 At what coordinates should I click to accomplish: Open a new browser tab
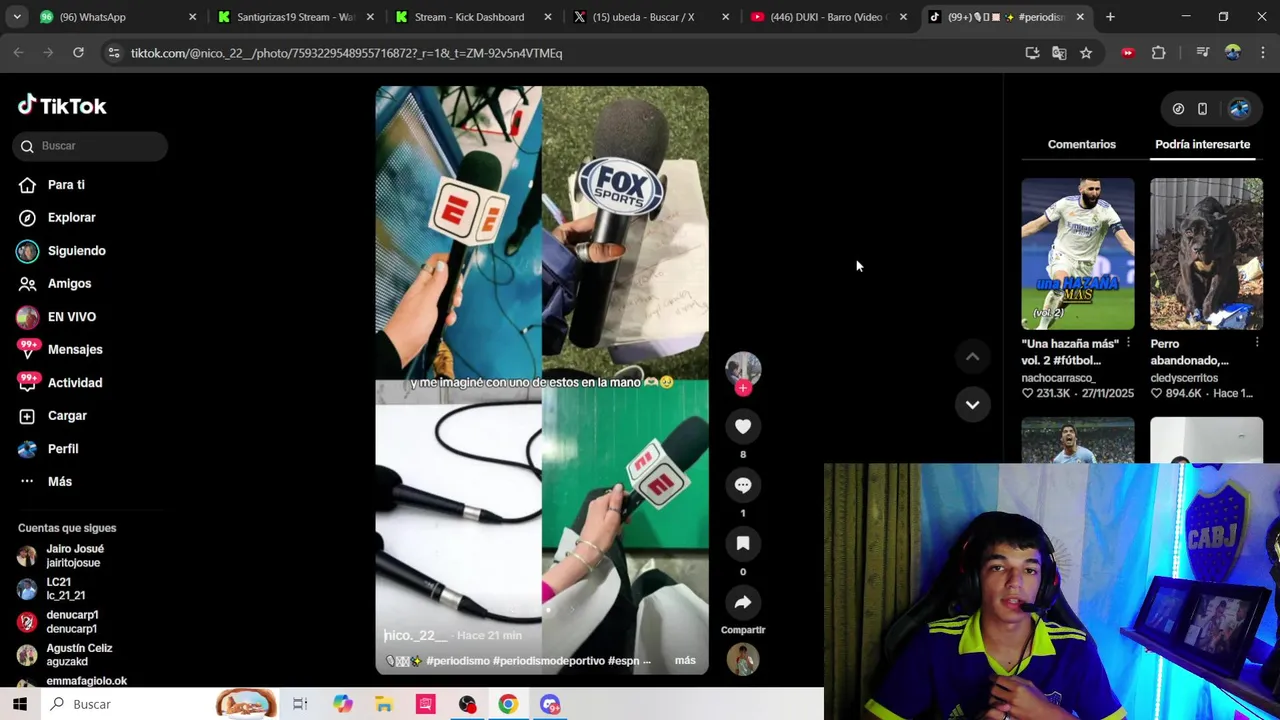click(1110, 17)
